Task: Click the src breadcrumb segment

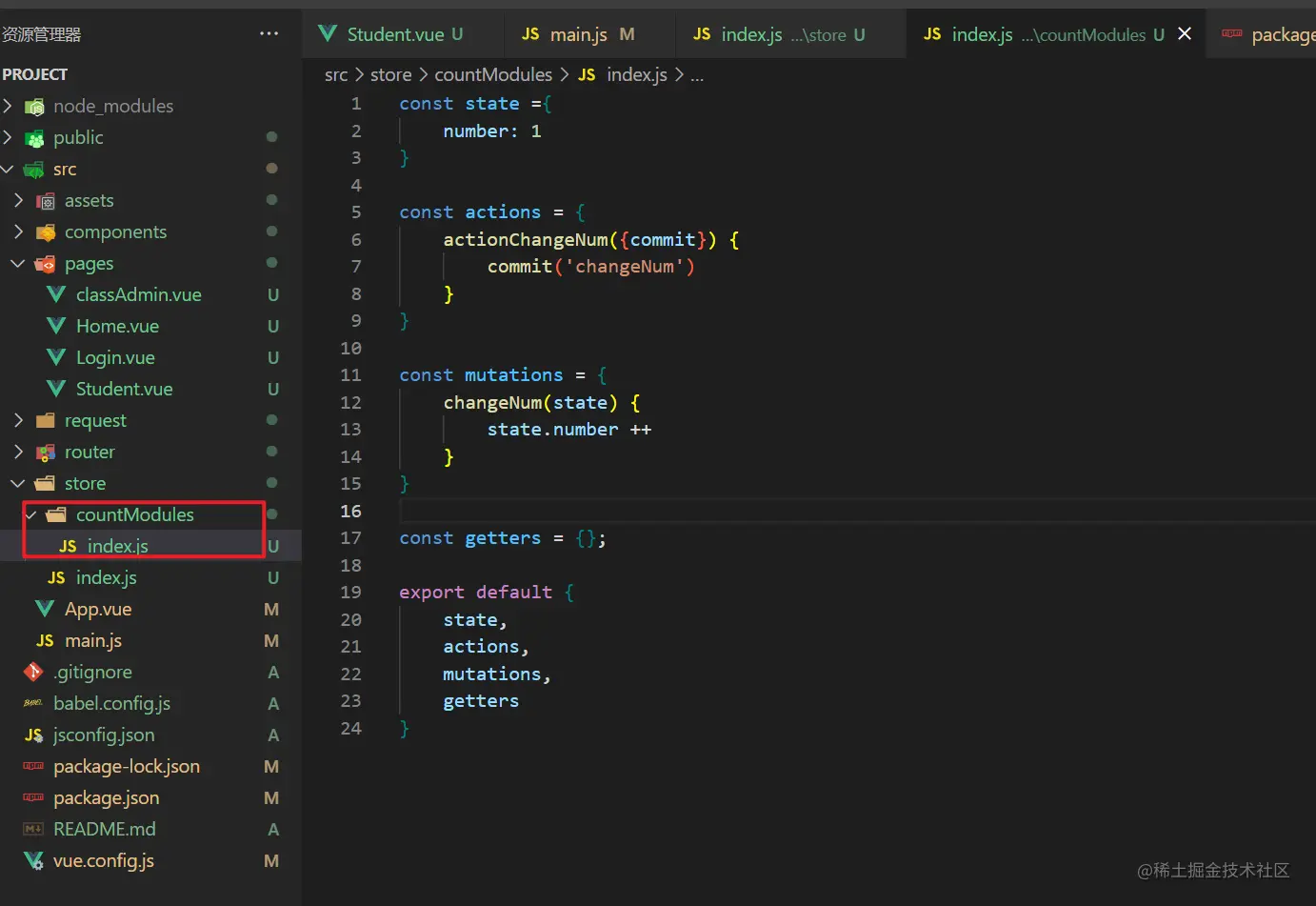Action: 336,74
